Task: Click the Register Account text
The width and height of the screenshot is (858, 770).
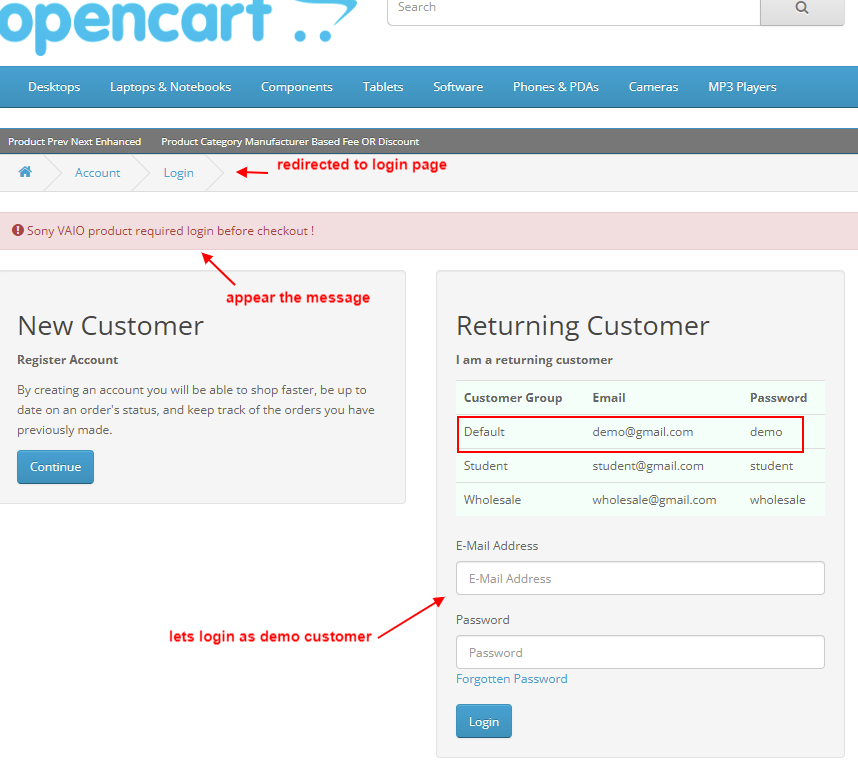Action: 67,360
